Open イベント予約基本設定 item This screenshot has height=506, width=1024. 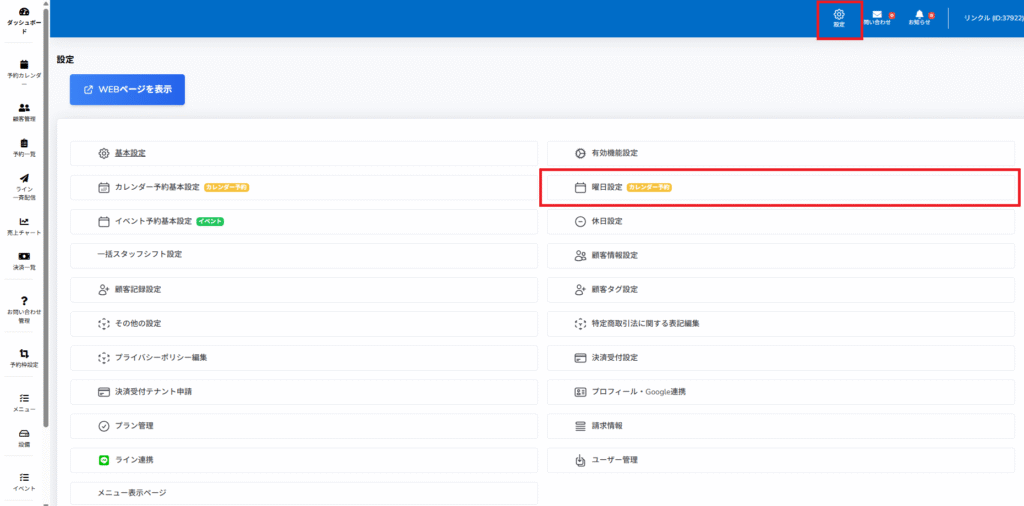coord(153,221)
